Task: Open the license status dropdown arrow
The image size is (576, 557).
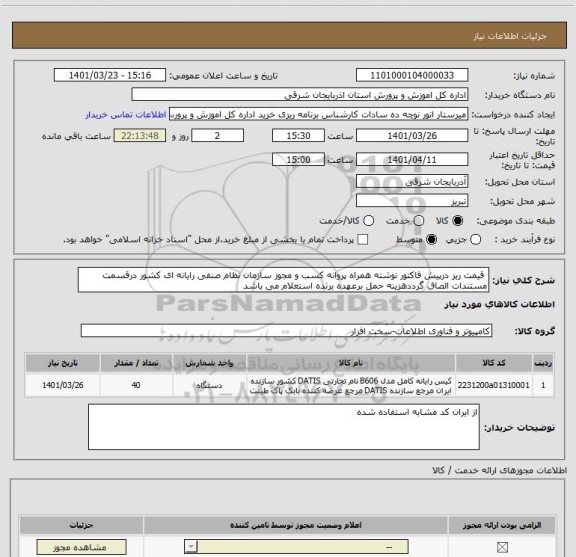Action: point(191,547)
